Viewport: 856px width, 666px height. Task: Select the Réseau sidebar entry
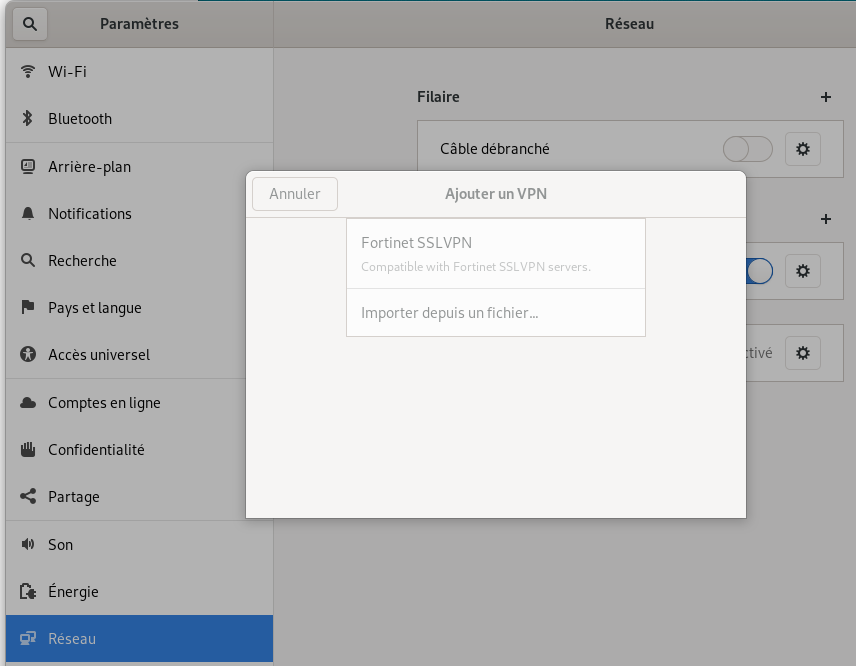(x=139, y=638)
